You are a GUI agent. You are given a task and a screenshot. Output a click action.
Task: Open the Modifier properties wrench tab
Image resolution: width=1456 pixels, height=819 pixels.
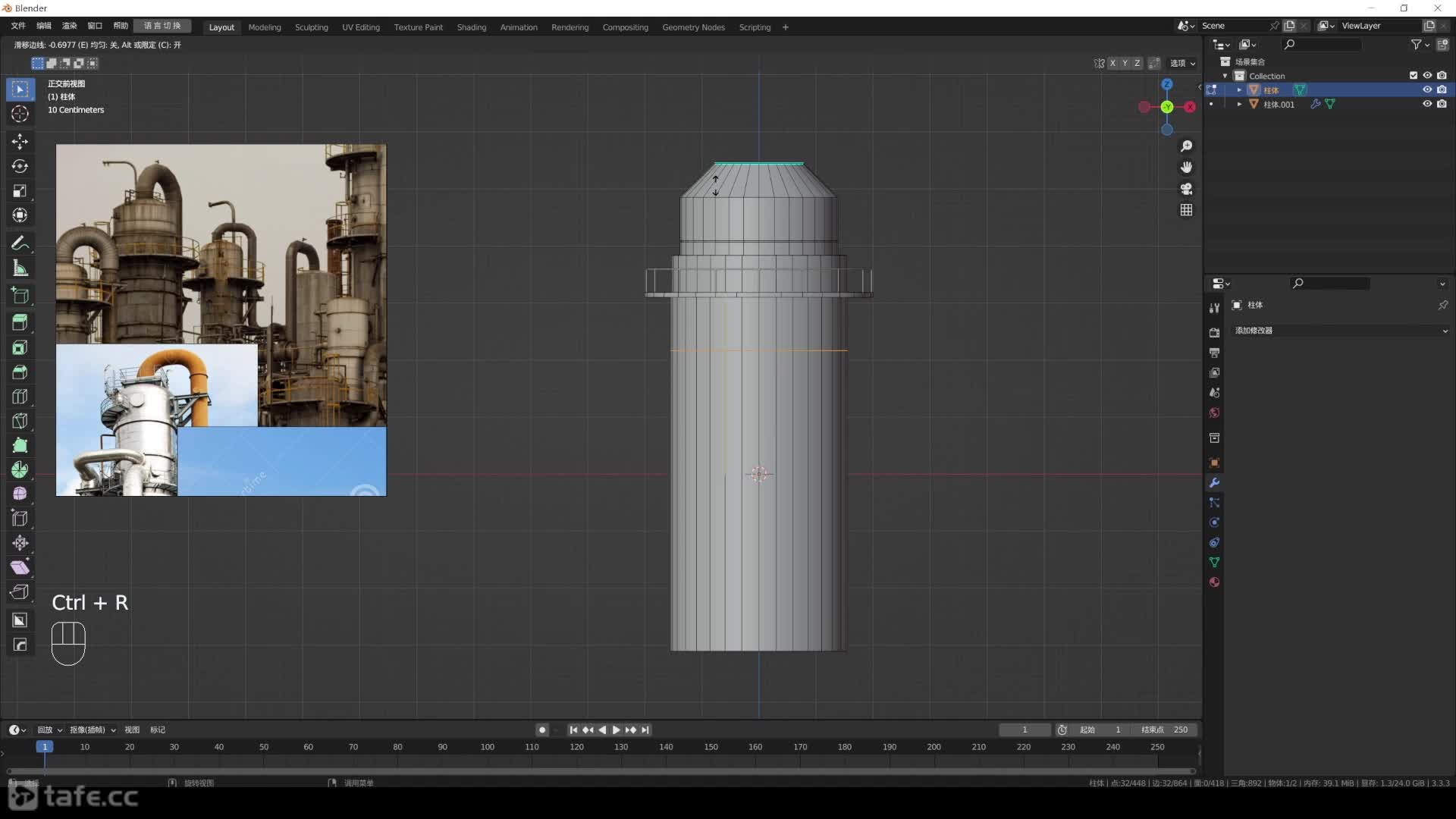(1214, 483)
